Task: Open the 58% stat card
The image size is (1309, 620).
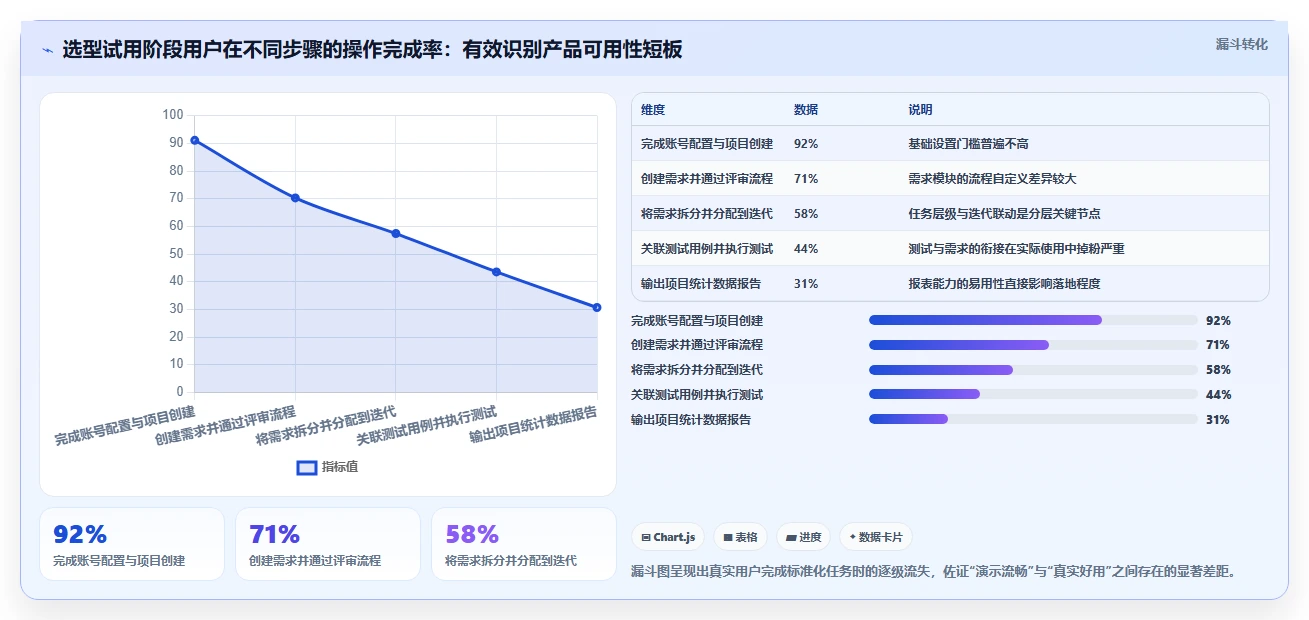Action: point(524,544)
